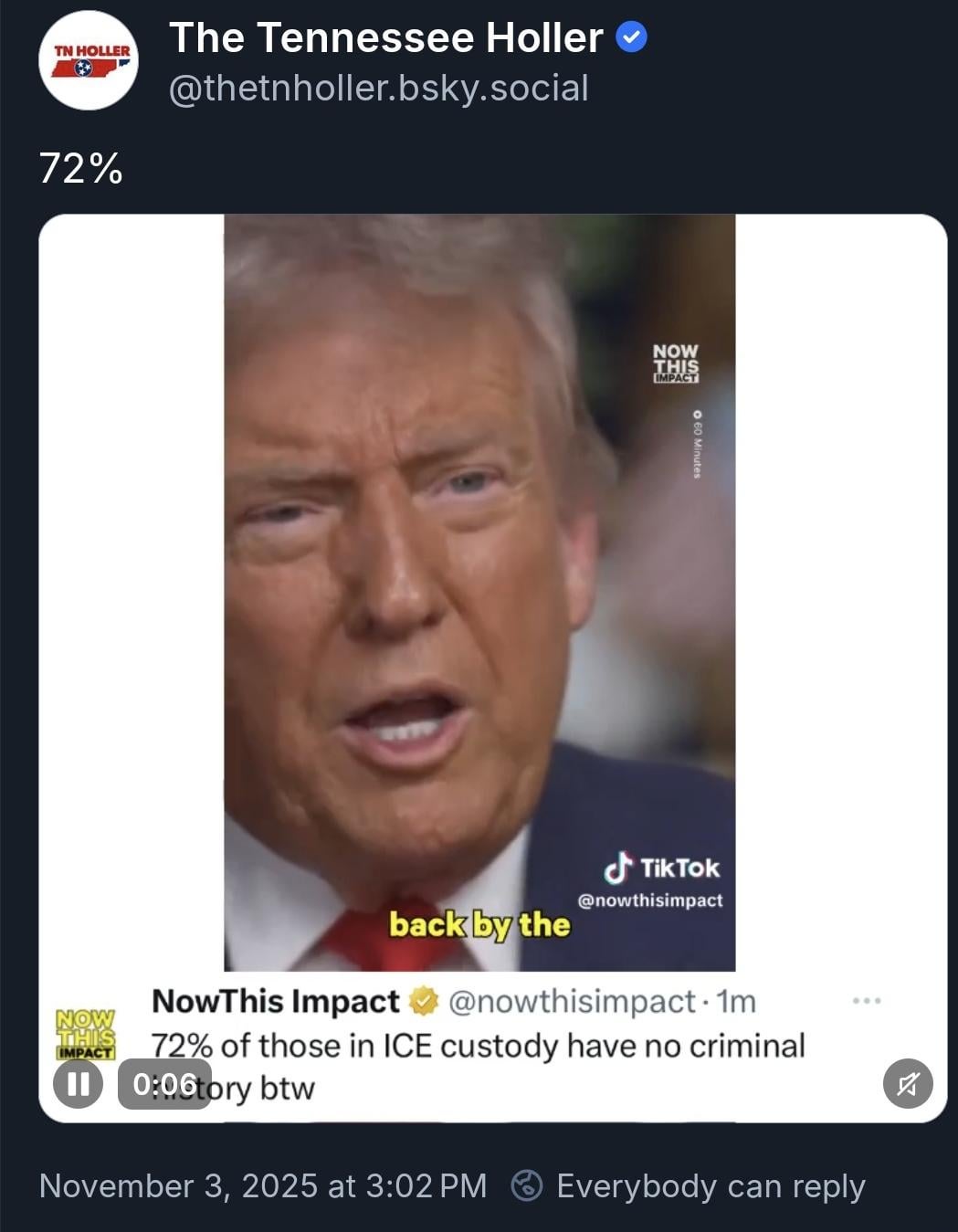Click the 72% post text
This screenshot has height=1232, width=958.
click(x=81, y=168)
